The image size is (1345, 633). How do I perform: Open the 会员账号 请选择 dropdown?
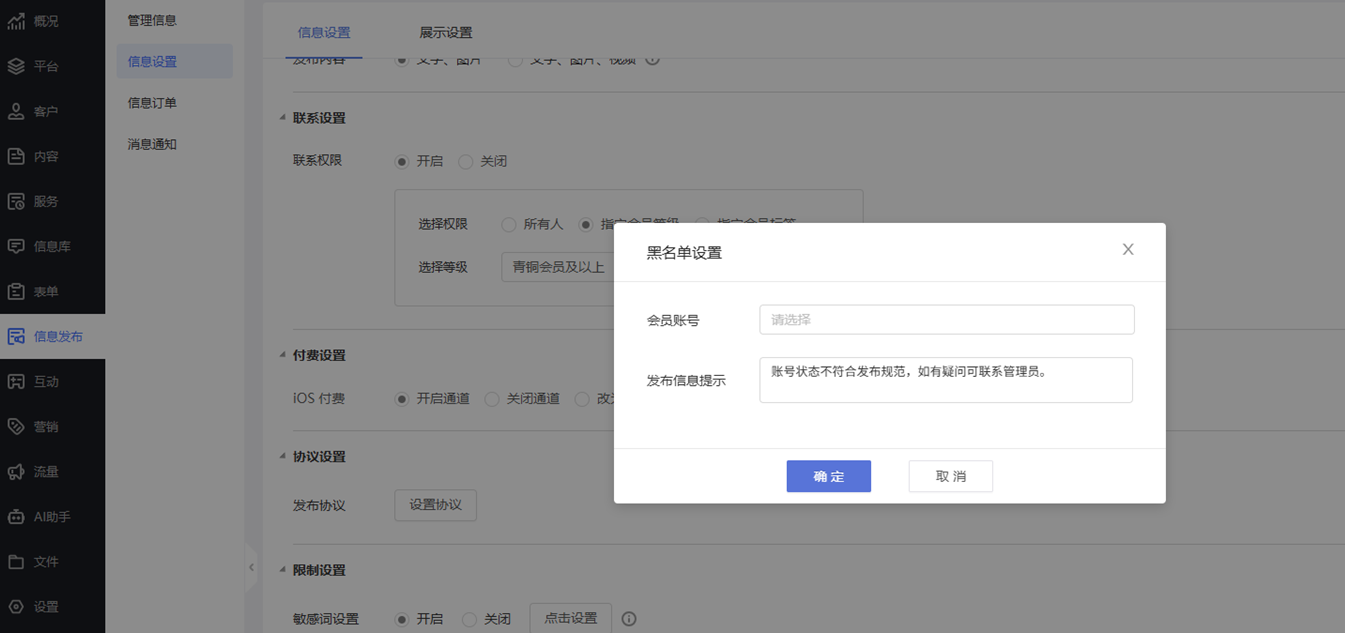coord(946,320)
